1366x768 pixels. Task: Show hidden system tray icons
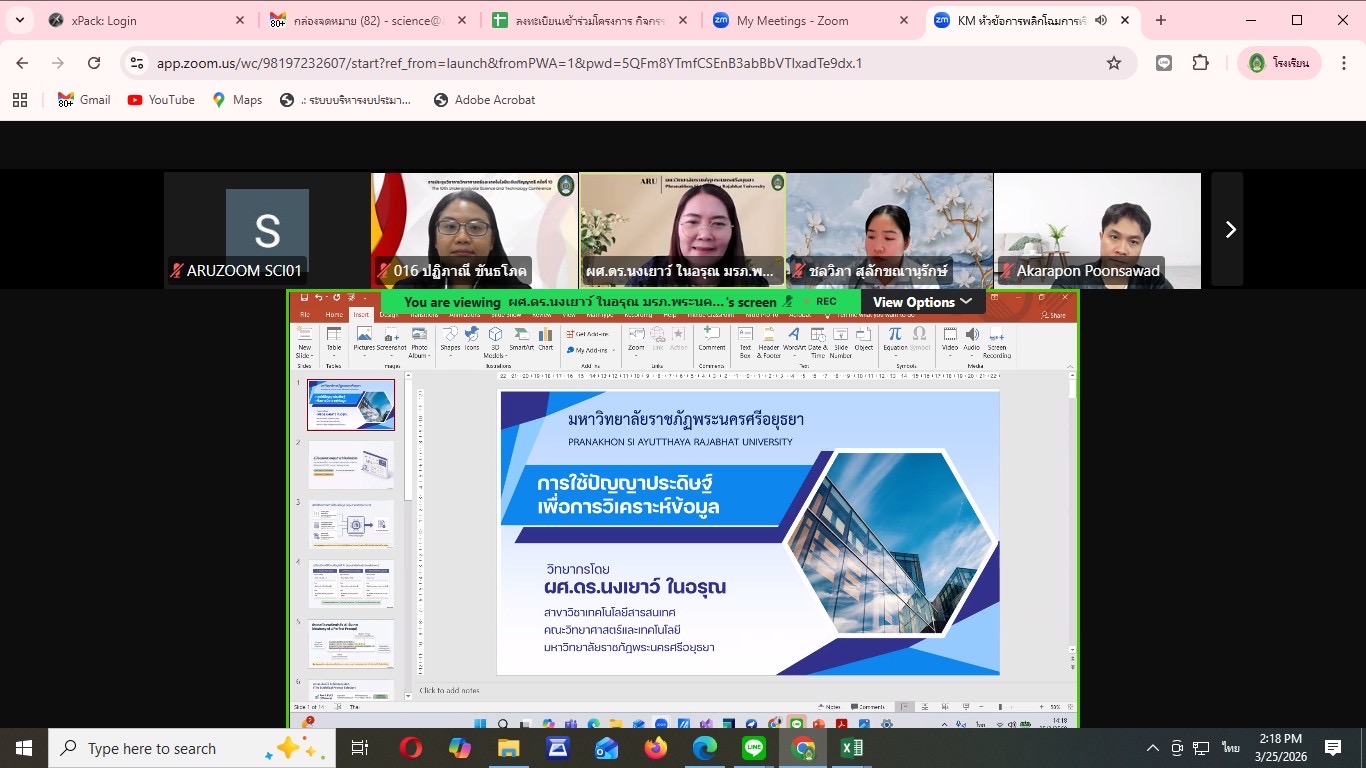coord(1153,748)
